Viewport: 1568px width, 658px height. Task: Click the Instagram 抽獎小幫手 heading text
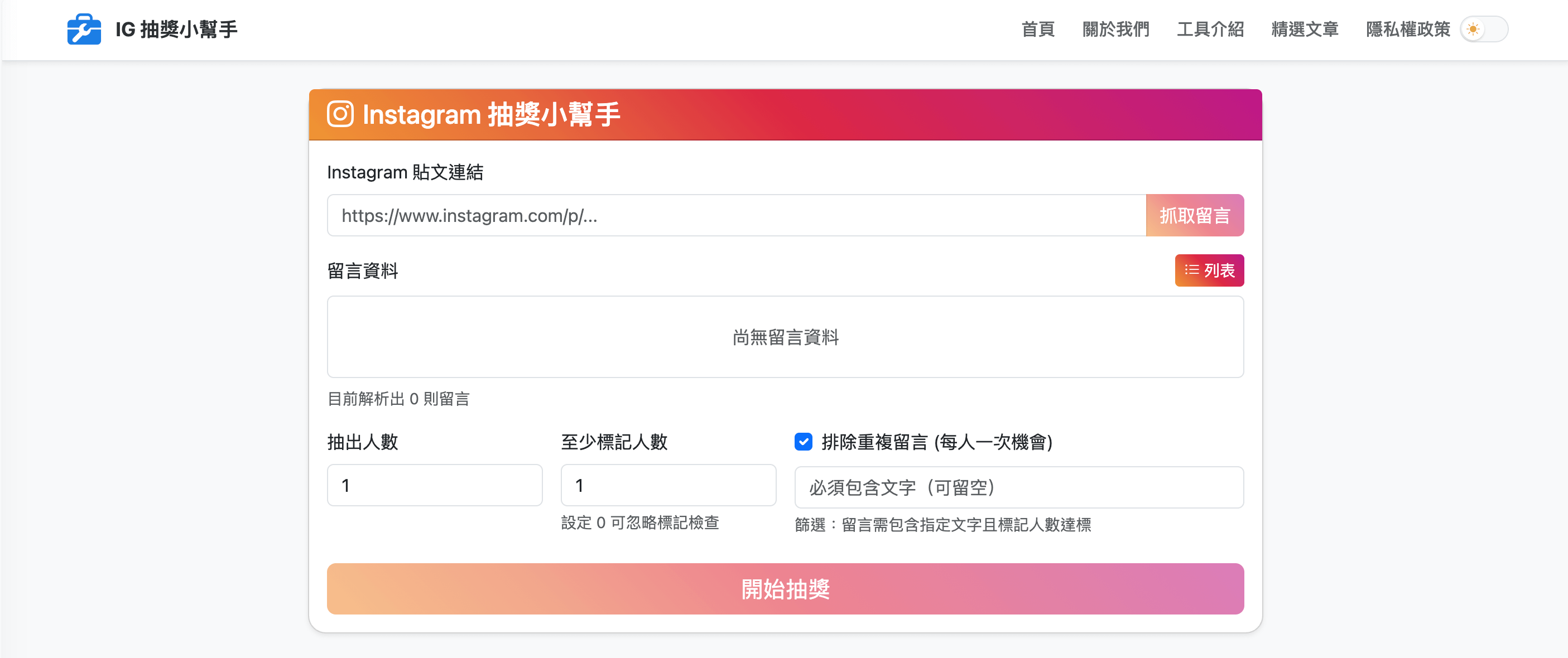click(491, 114)
